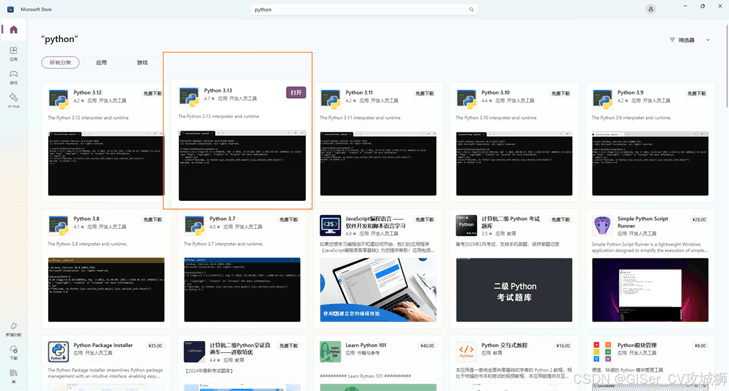Open the Python 3.11 terminal screenshot
Screen dimensions: 729x391
click(x=378, y=163)
